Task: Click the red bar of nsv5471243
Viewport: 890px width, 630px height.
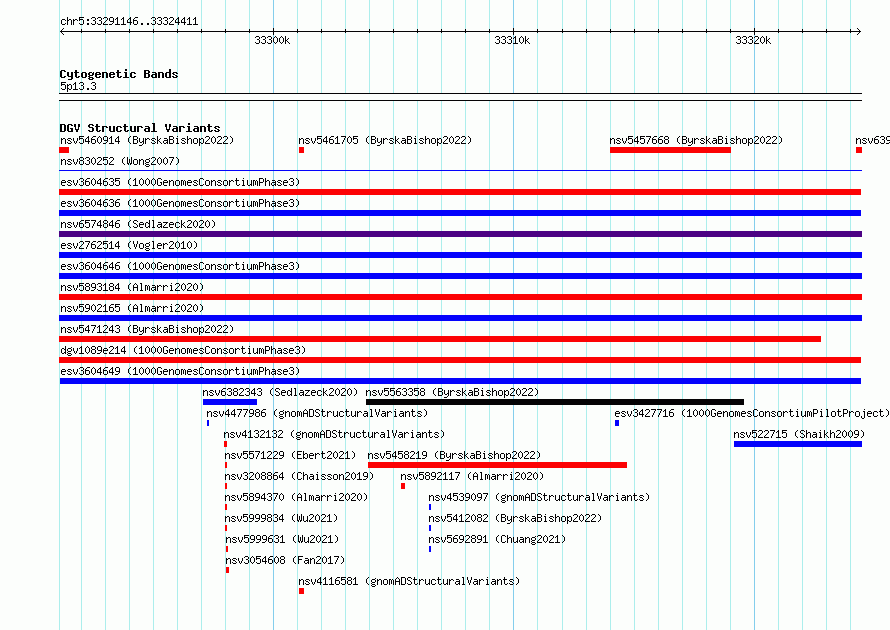Action: pos(440,339)
